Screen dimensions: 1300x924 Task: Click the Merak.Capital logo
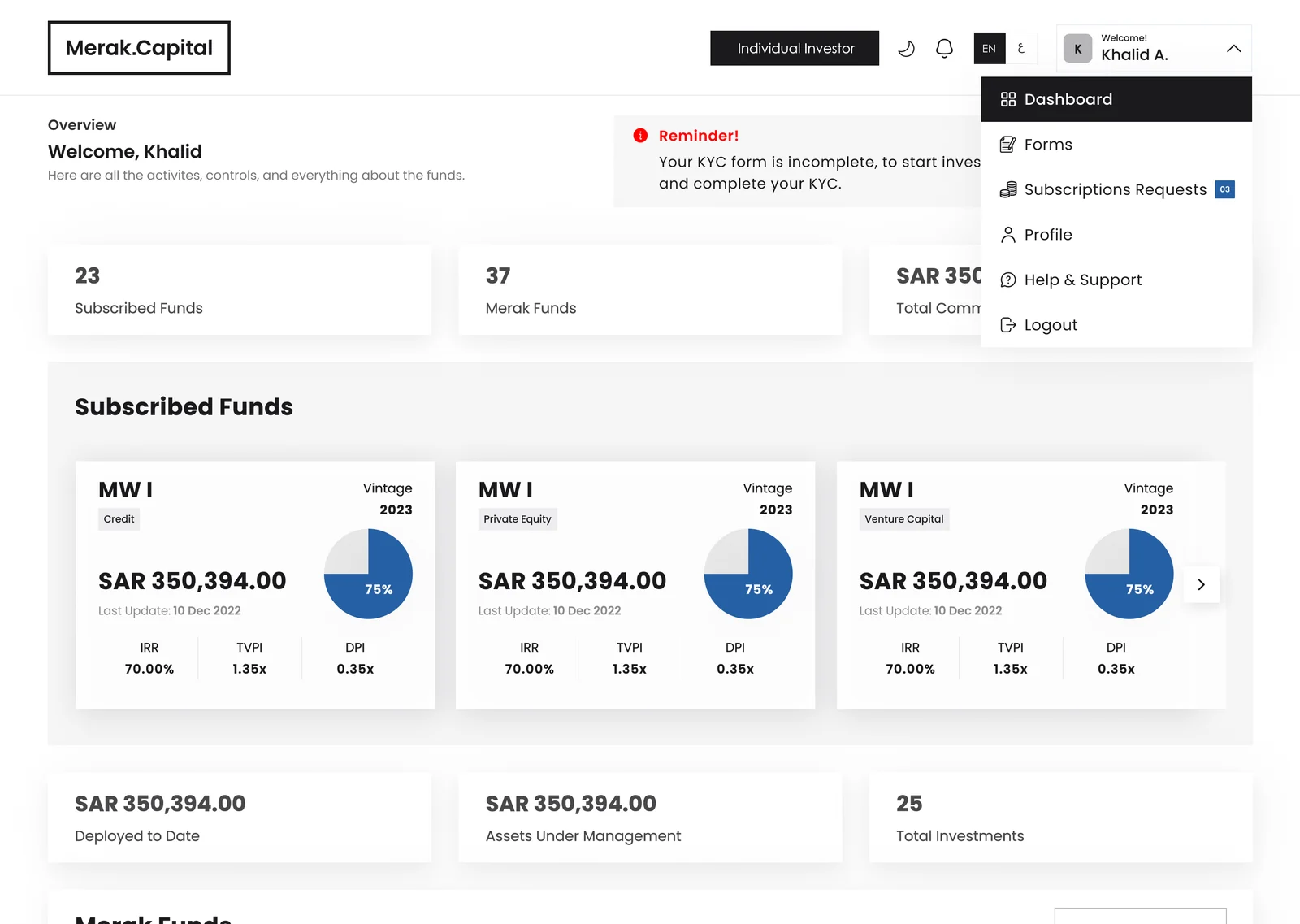pyautogui.click(x=139, y=48)
